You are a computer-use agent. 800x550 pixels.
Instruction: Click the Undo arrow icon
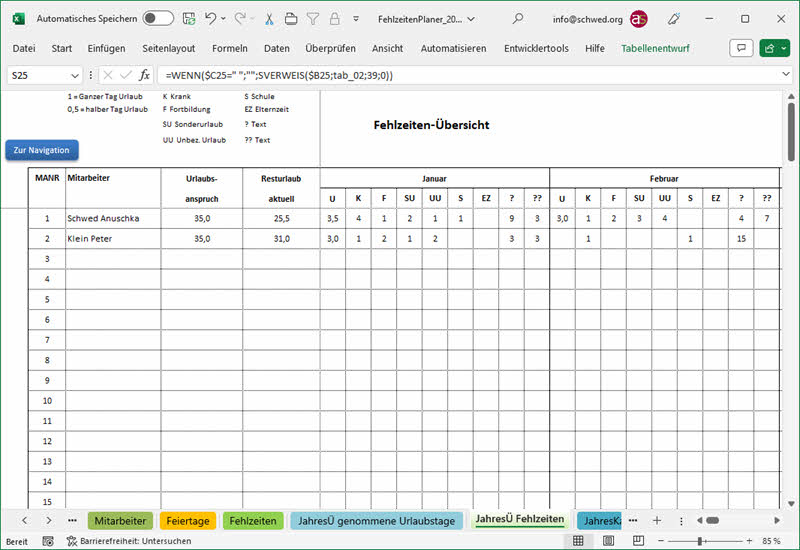211,18
